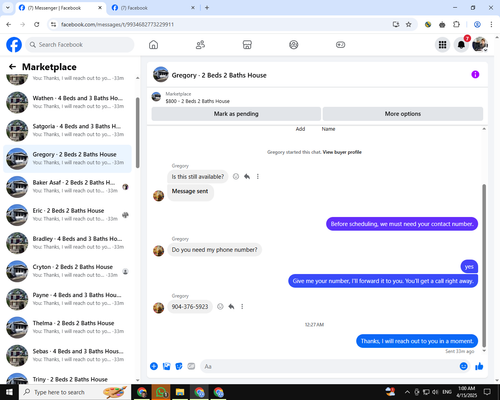Image resolution: width=500 pixels, height=400 pixels.
Task: Open the Gaming icon in top navigation
Action: pyautogui.click(x=340, y=45)
